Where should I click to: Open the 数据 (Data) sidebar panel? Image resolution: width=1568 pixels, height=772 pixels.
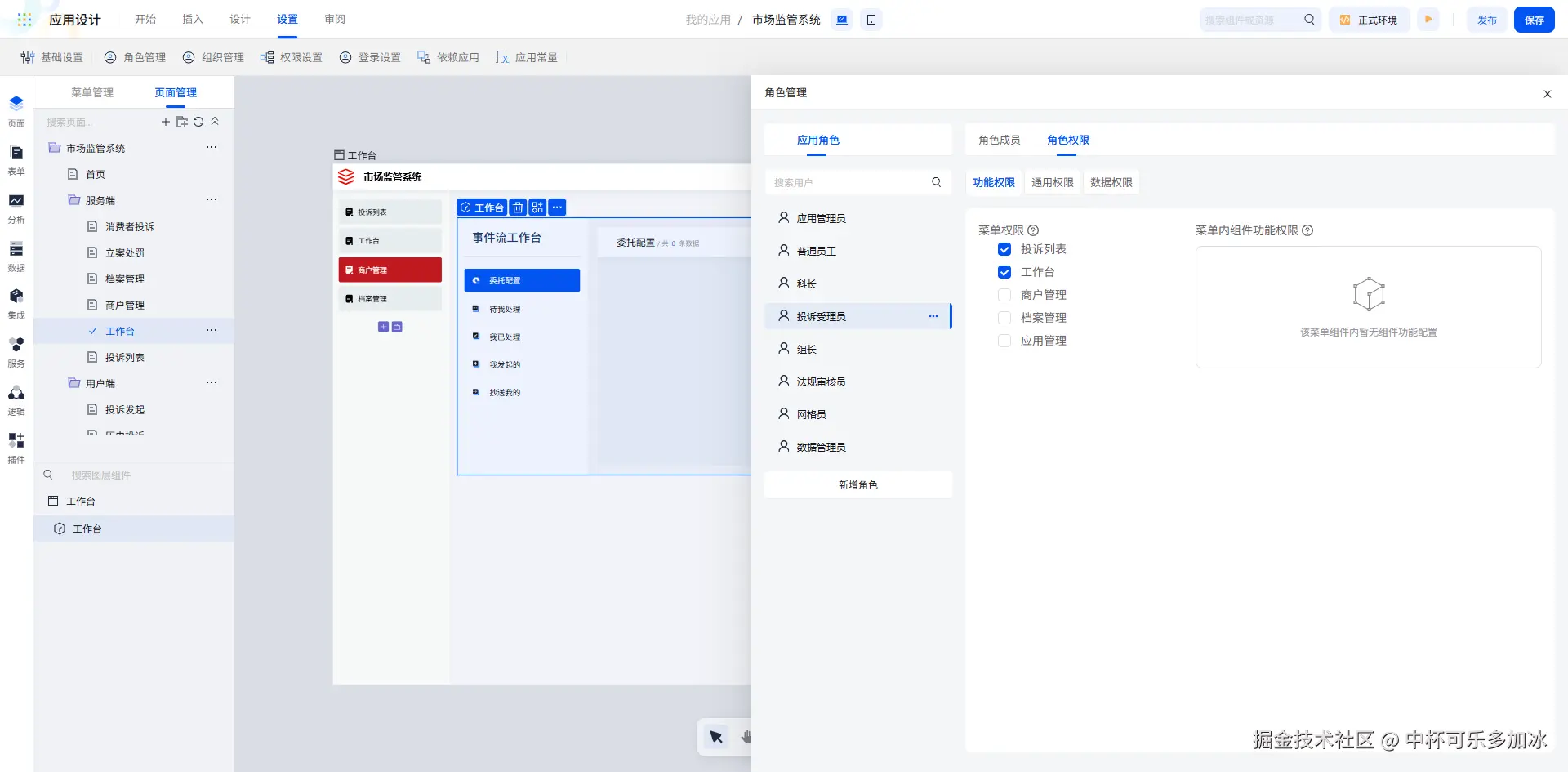click(16, 256)
